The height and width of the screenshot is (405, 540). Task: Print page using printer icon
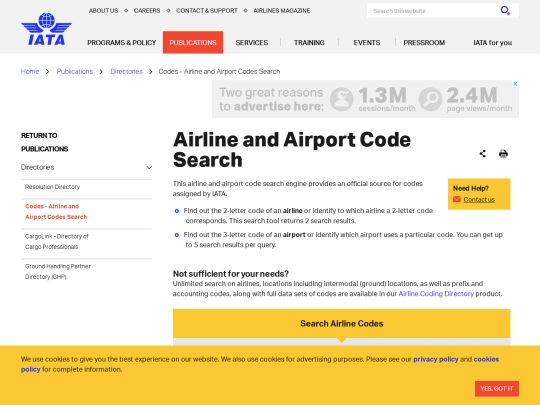(503, 154)
